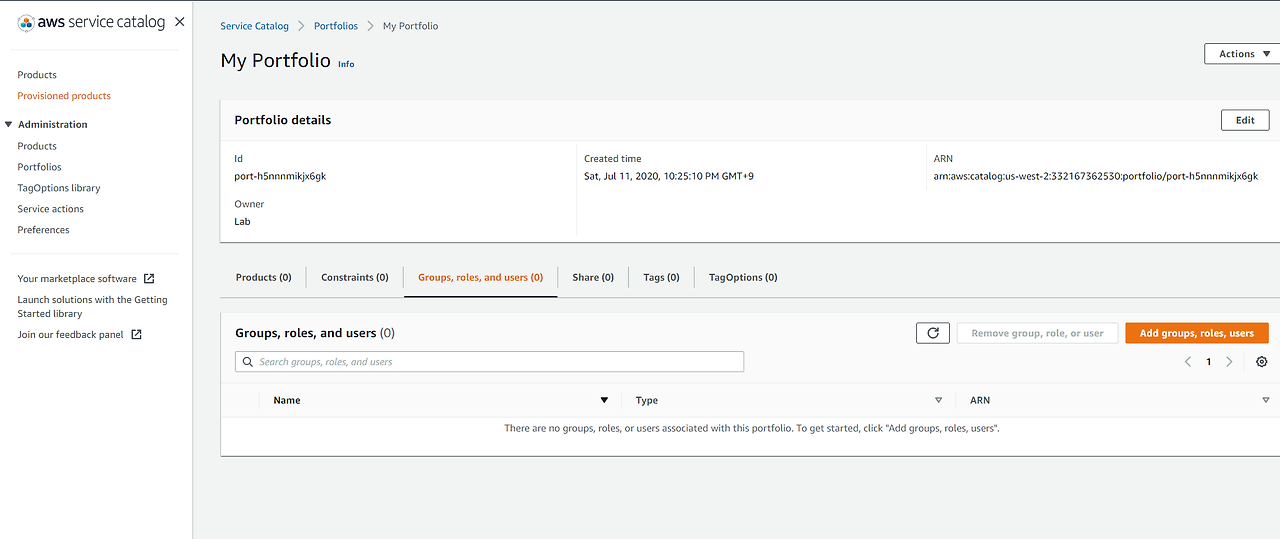The width and height of the screenshot is (1280, 539).
Task: Switch to Constraints (0) tab
Action: tap(355, 278)
